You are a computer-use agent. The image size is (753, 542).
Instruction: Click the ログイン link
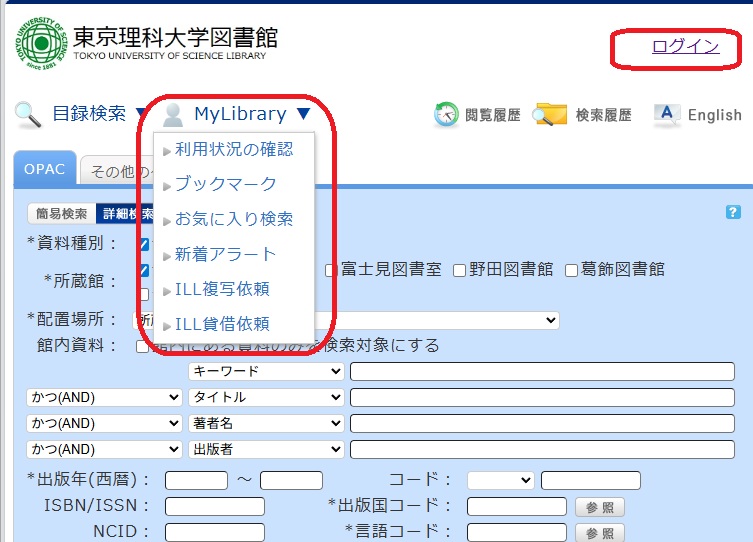[685, 46]
